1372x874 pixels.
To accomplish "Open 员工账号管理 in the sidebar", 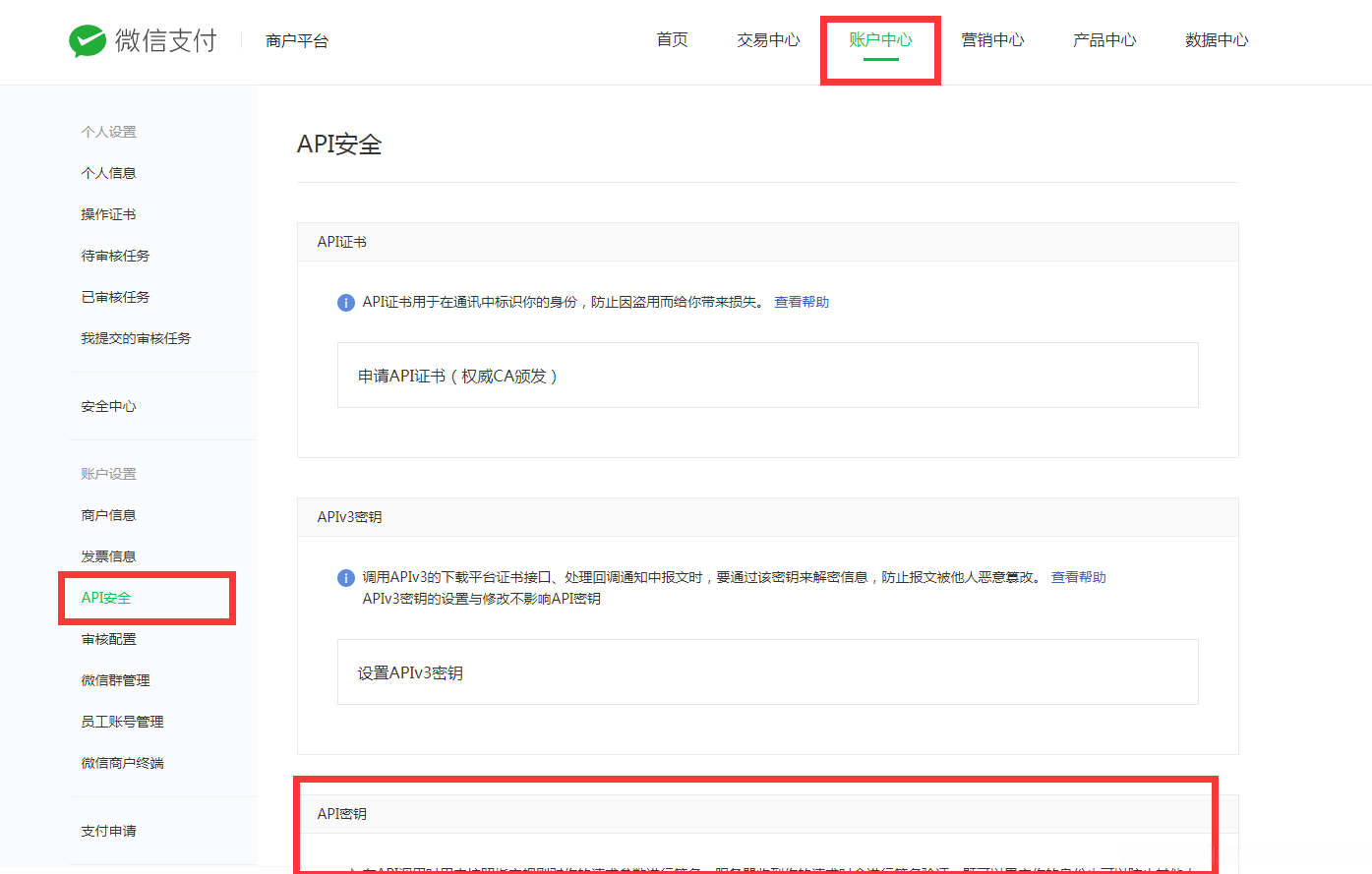I will point(122,722).
